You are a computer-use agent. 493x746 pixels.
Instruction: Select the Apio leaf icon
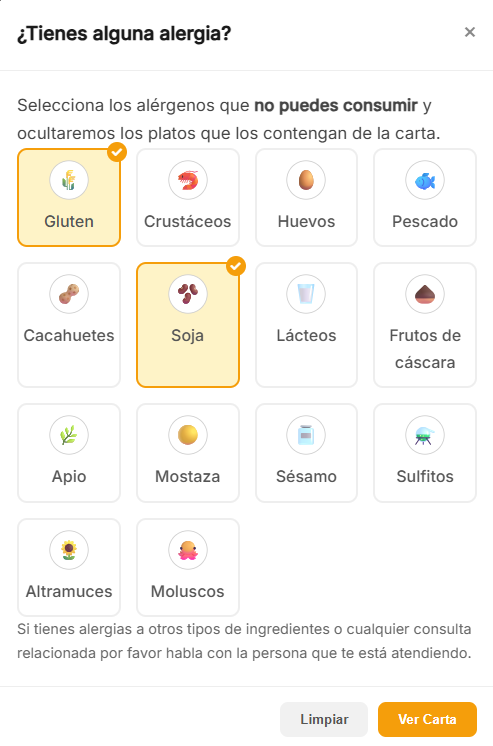point(69,435)
